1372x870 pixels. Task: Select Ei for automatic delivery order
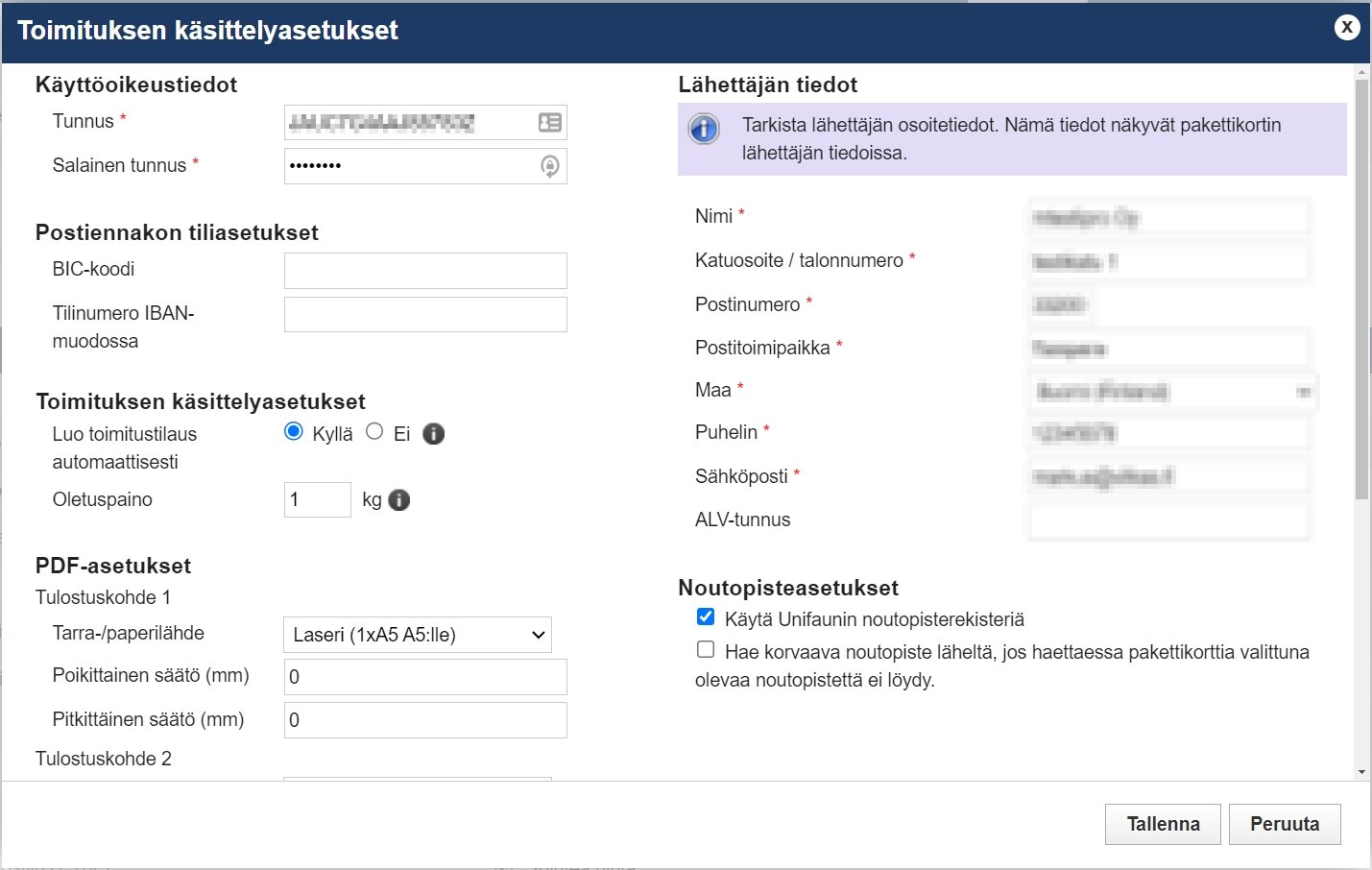pos(374,432)
